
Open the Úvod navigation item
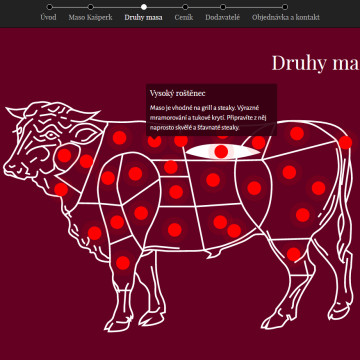pyautogui.click(x=48, y=17)
